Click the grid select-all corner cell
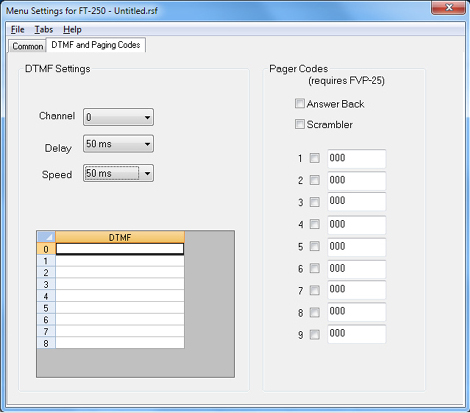This screenshot has height=413, width=470. point(46,237)
